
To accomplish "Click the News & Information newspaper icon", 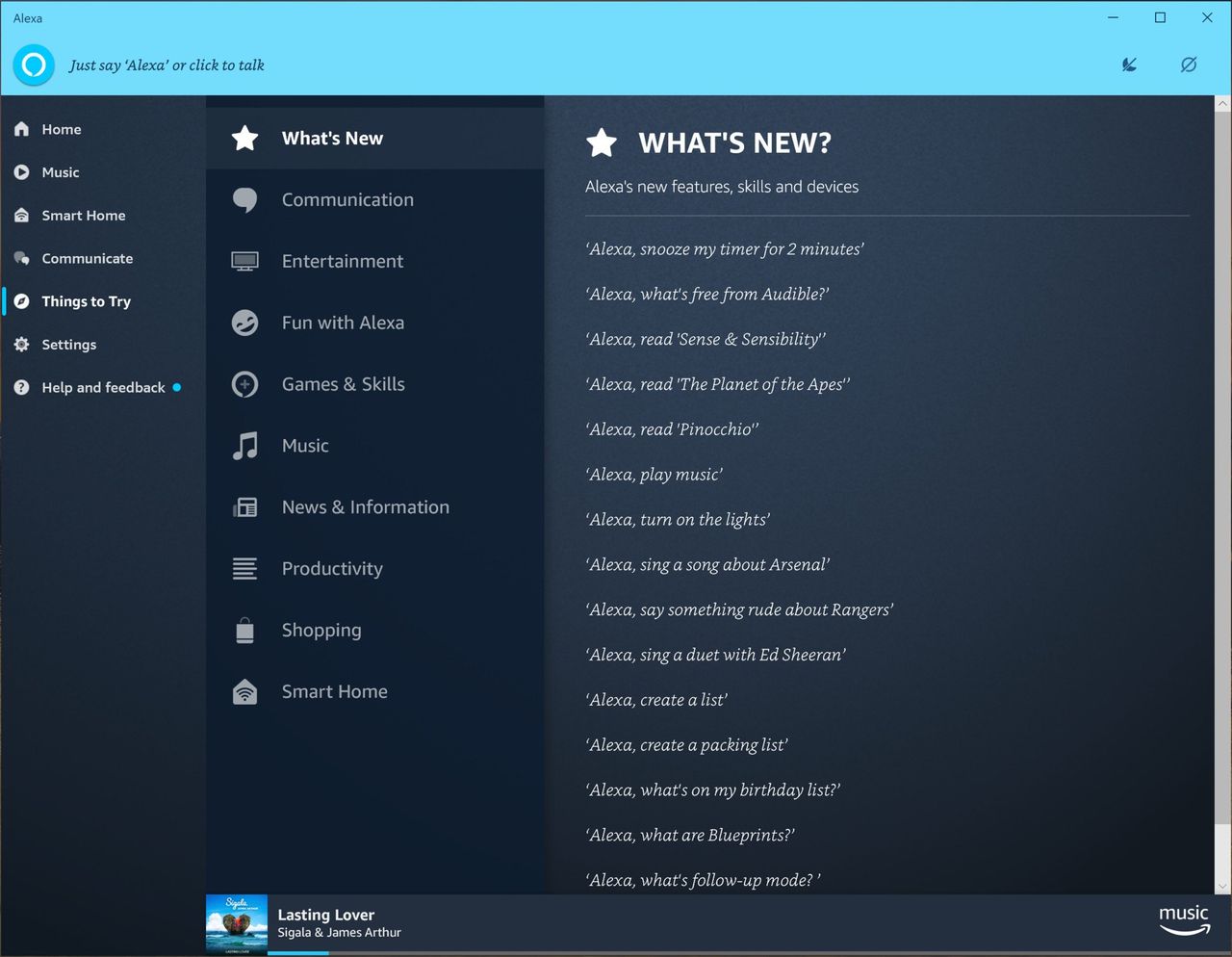I will click(x=244, y=507).
